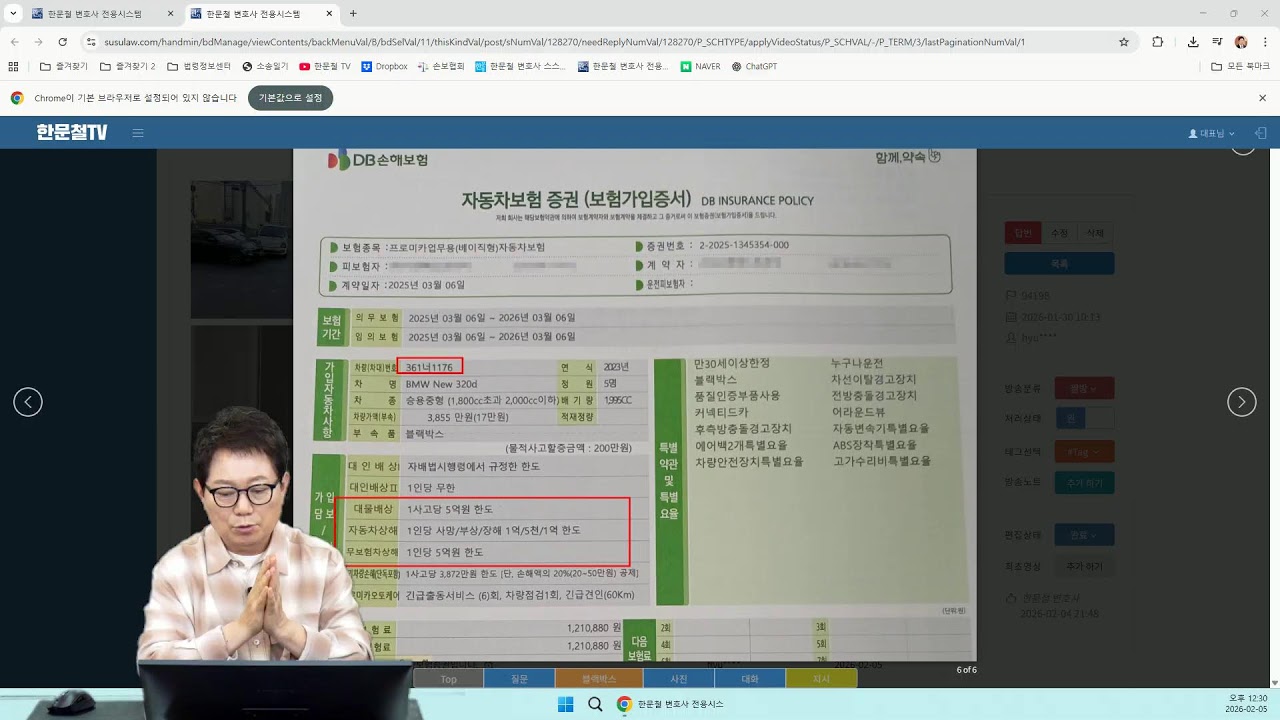The height and width of the screenshot is (720, 1280).
Task: Open the taskbar clock and date
Action: (x=1246, y=703)
